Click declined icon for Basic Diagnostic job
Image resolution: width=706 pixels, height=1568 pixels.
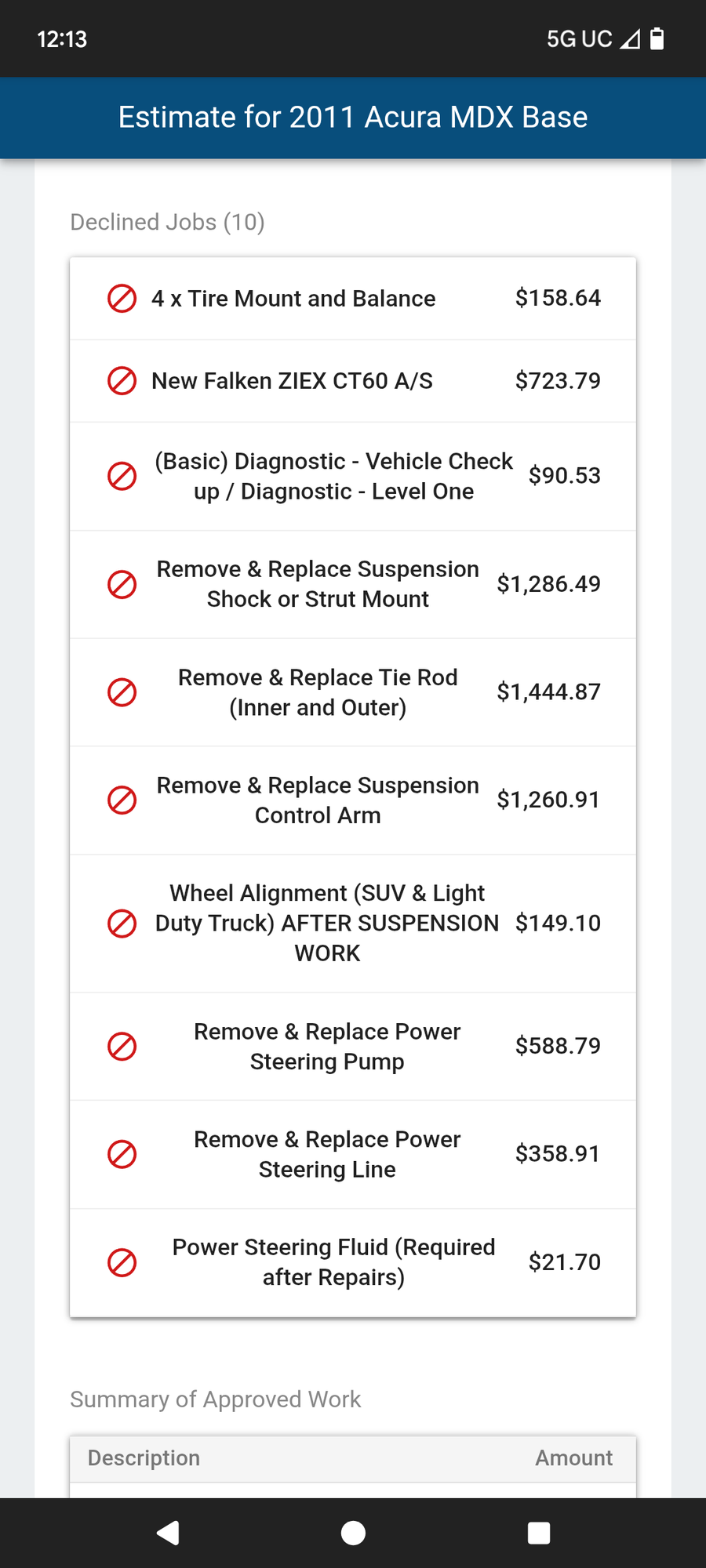coord(122,476)
